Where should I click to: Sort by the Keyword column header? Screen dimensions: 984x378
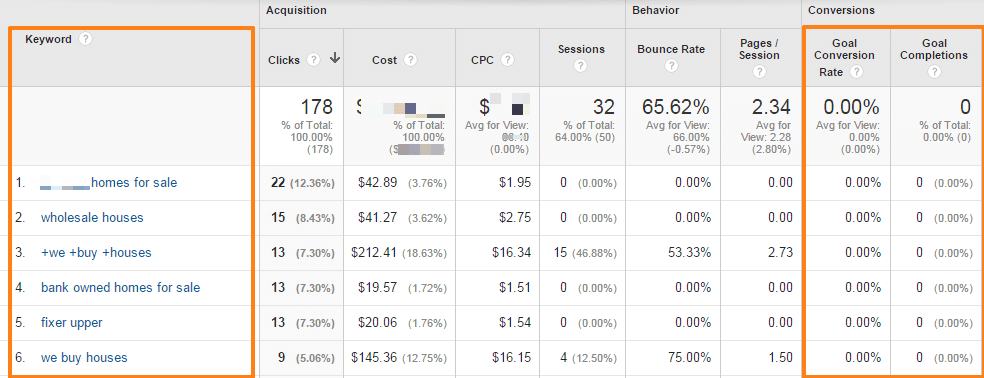tap(48, 39)
